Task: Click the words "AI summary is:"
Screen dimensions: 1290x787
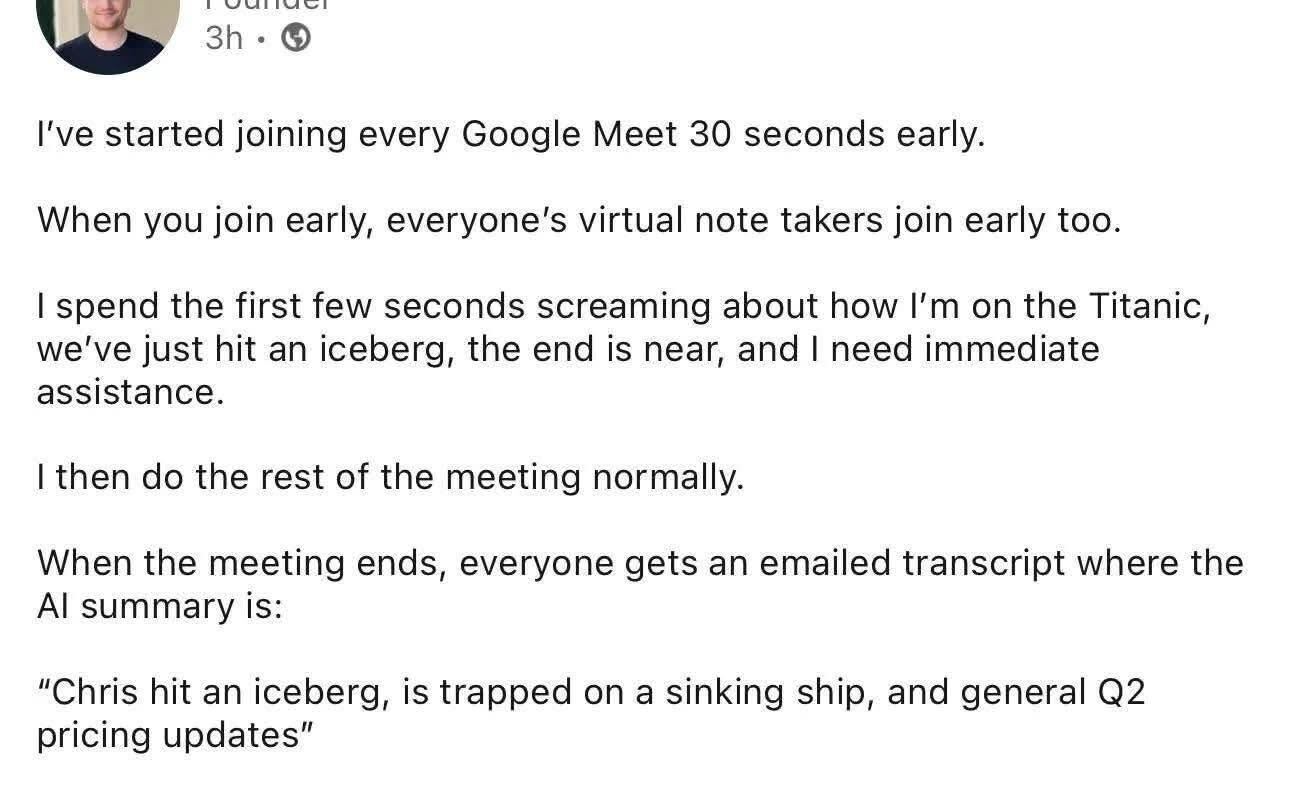Action: click(160, 606)
